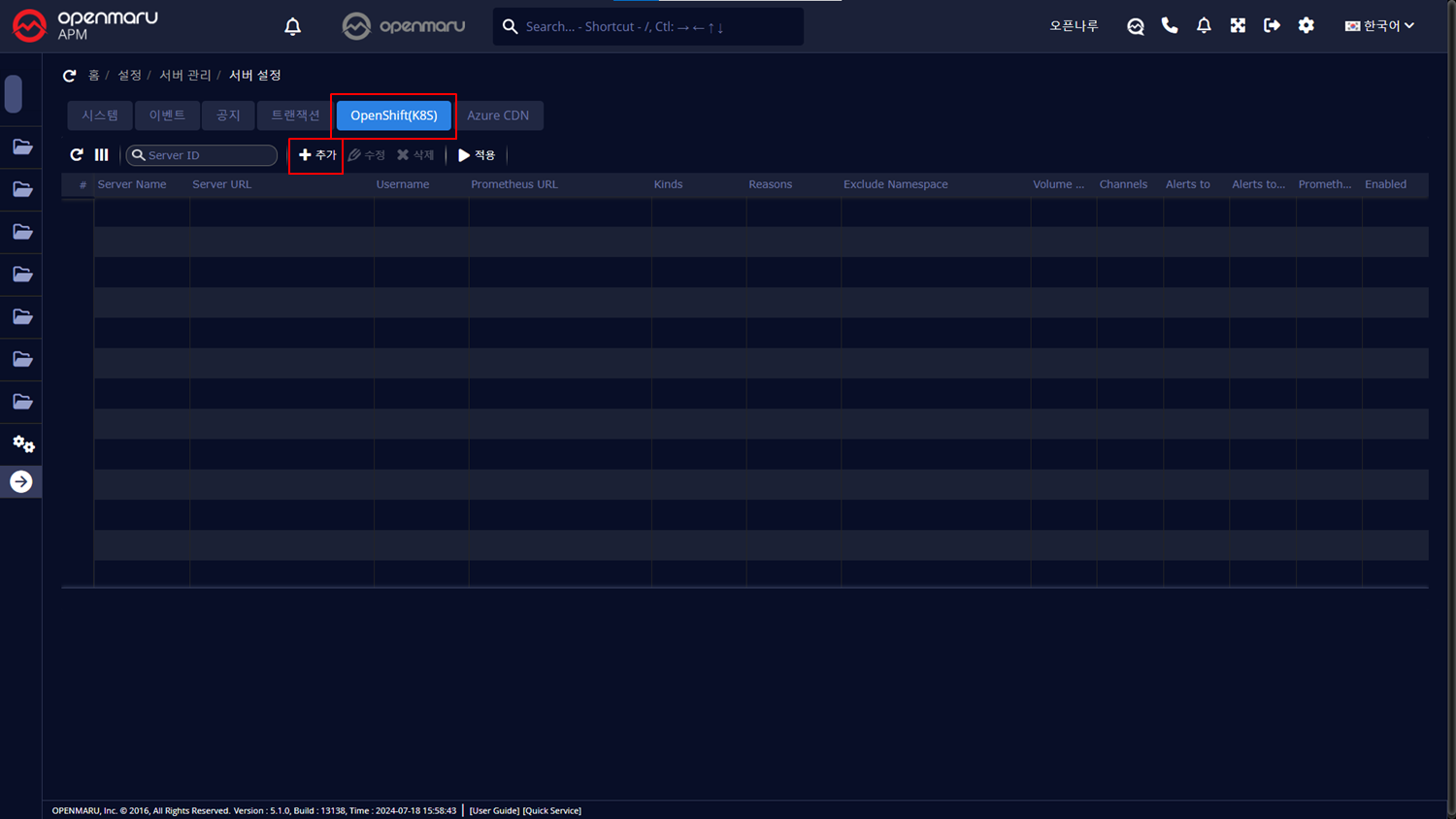Open the column chooser icon
Image resolution: width=1456 pixels, height=819 pixels.
pyautogui.click(x=102, y=155)
